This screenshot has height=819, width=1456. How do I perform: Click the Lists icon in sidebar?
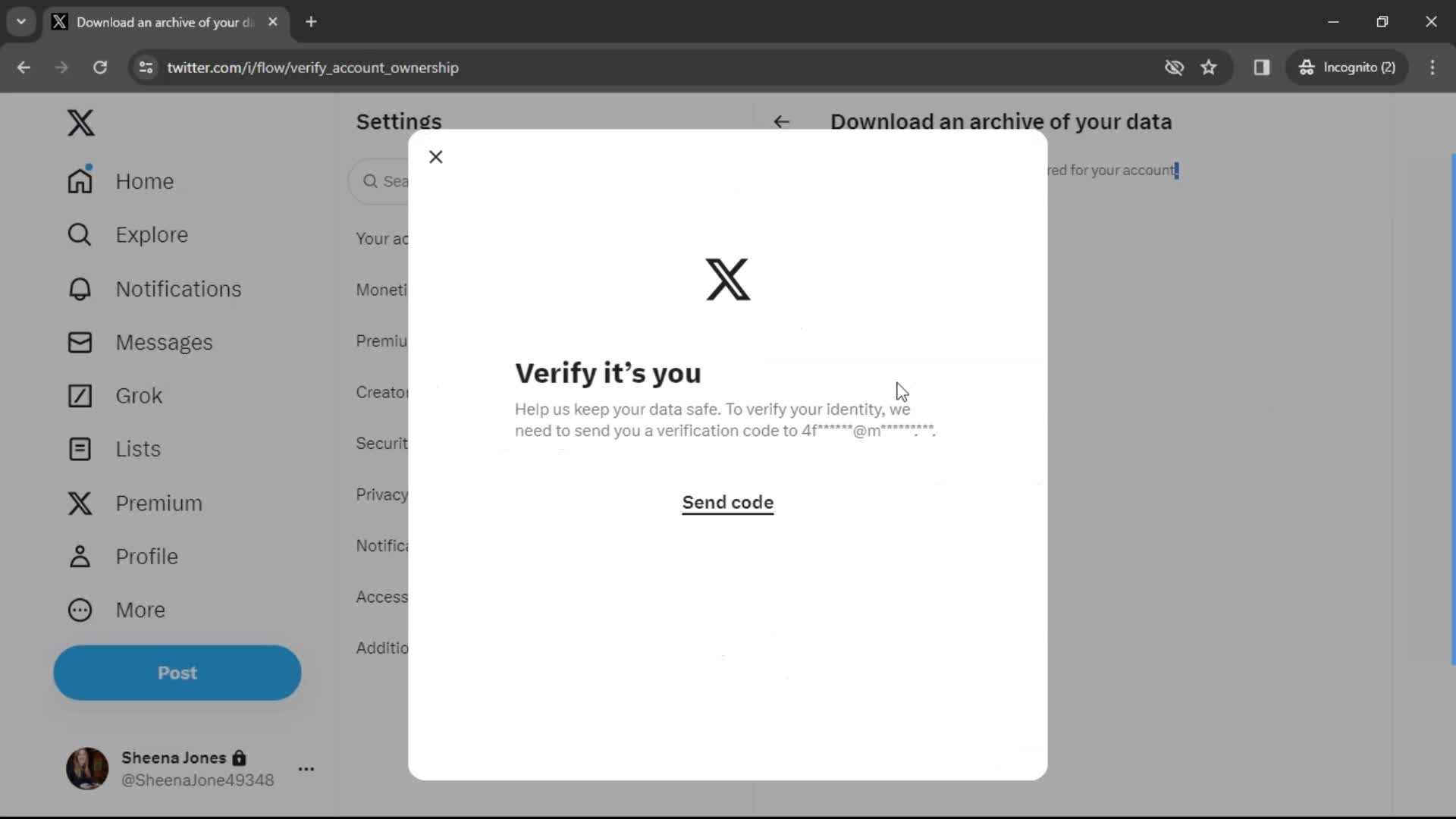pyautogui.click(x=79, y=449)
